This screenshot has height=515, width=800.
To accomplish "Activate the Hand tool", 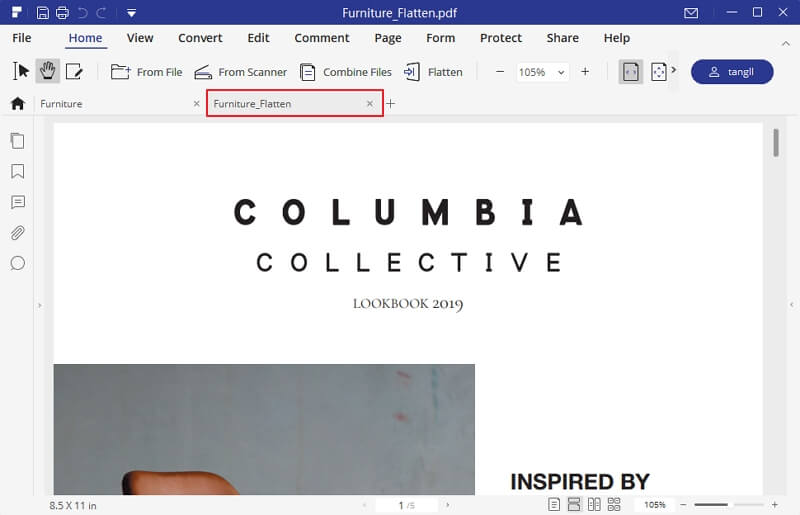I will 47,71.
